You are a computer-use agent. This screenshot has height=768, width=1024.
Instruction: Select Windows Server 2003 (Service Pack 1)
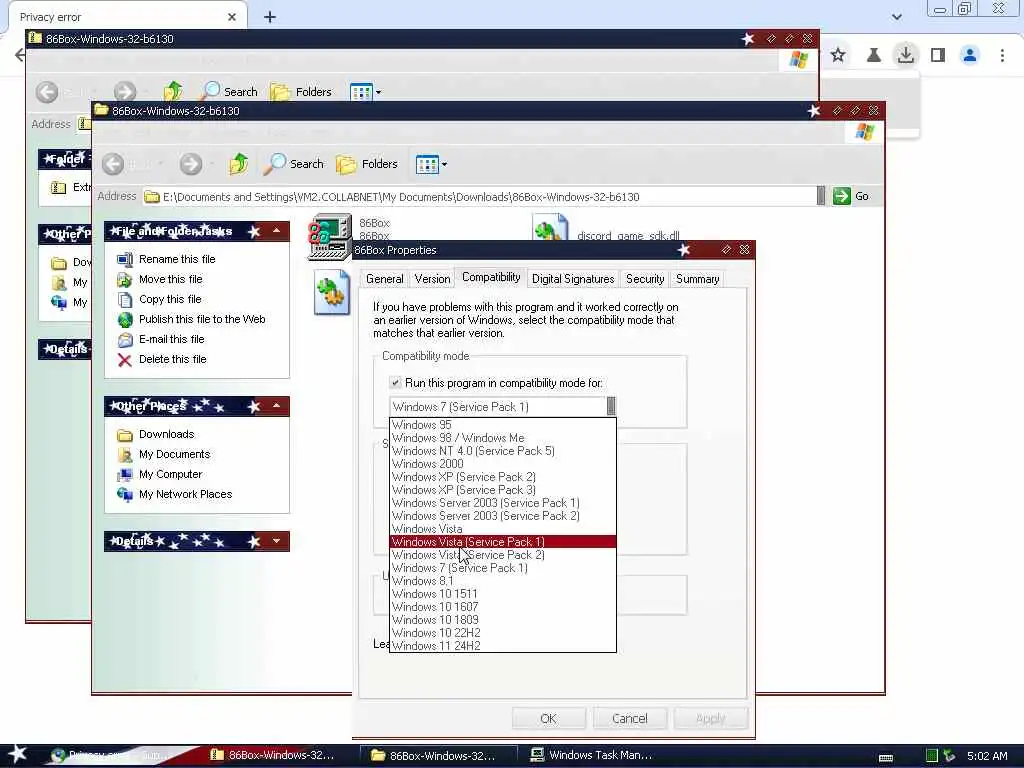pyautogui.click(x=502, y=503)
